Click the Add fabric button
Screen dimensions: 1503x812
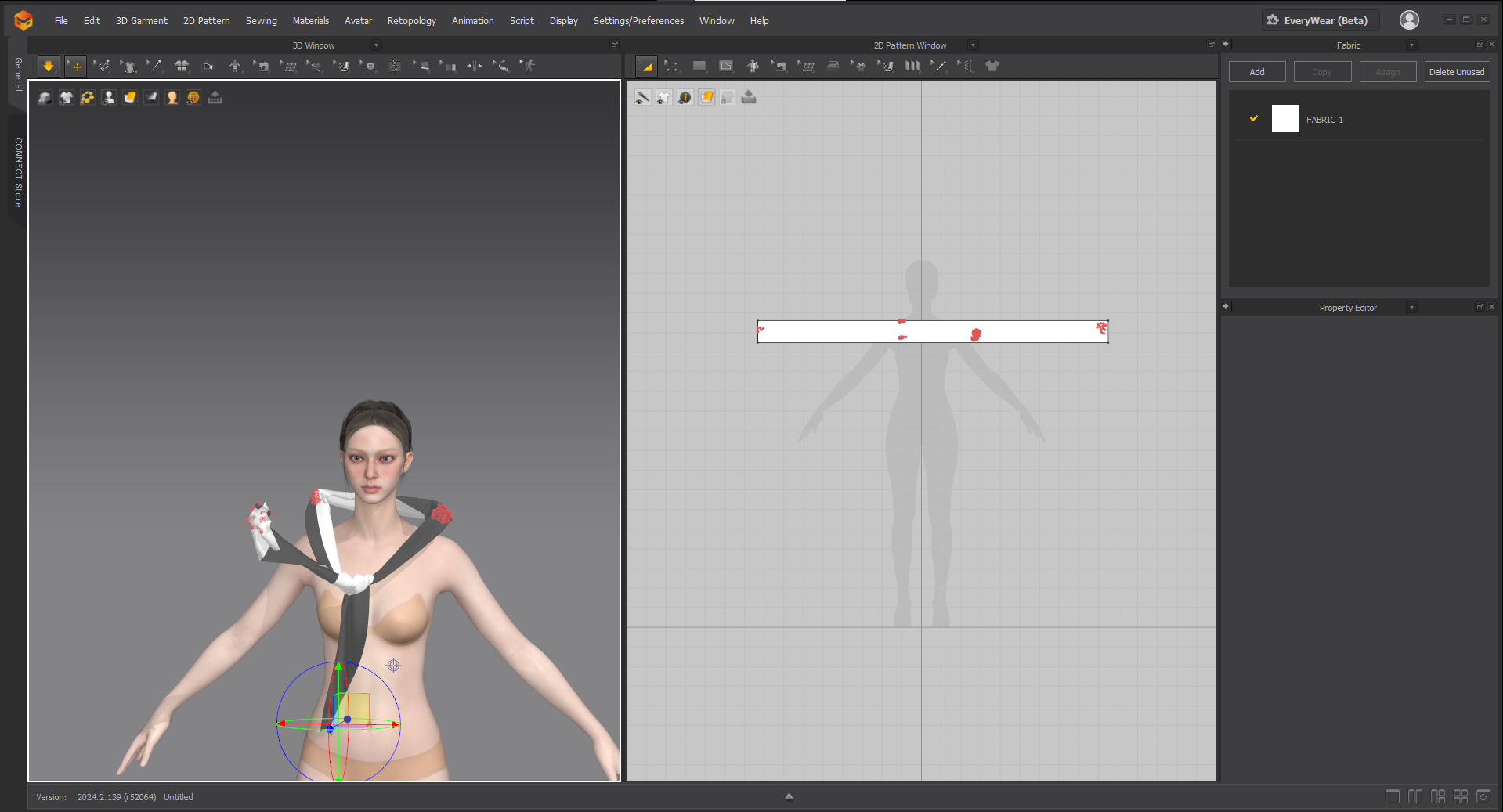coord(1257,72)
